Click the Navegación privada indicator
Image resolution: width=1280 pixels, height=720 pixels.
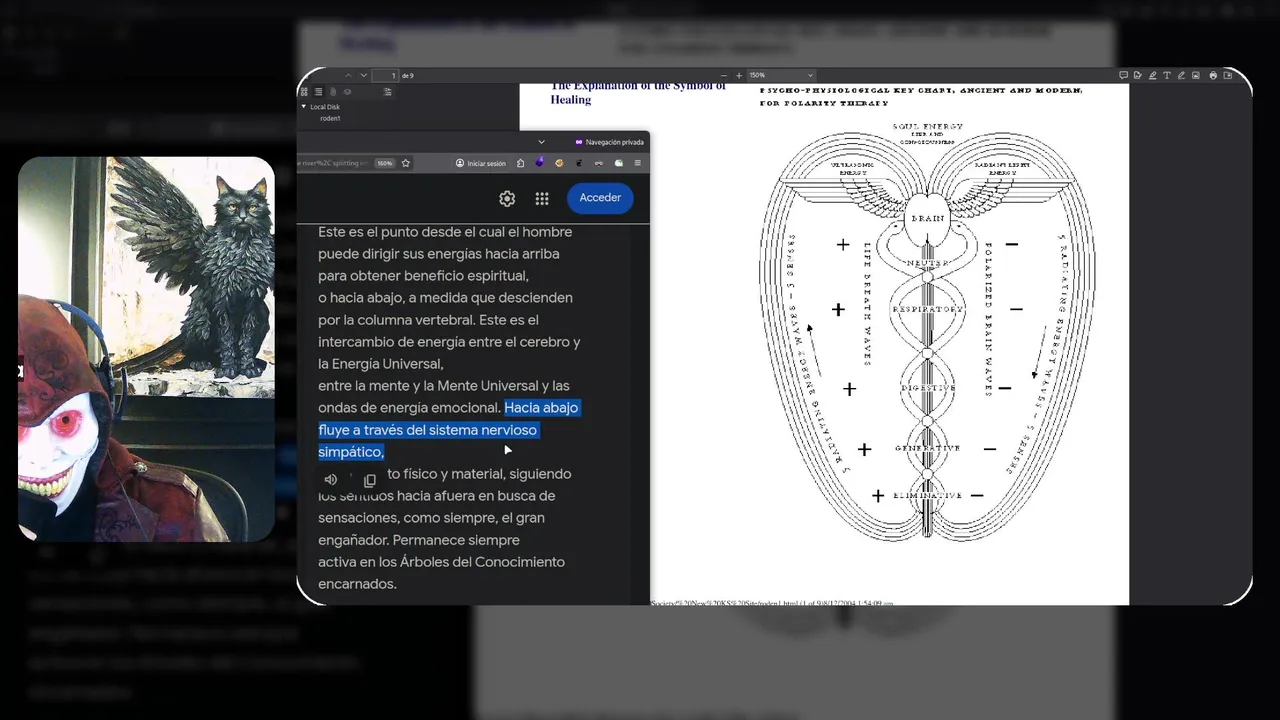click(609, 142)
